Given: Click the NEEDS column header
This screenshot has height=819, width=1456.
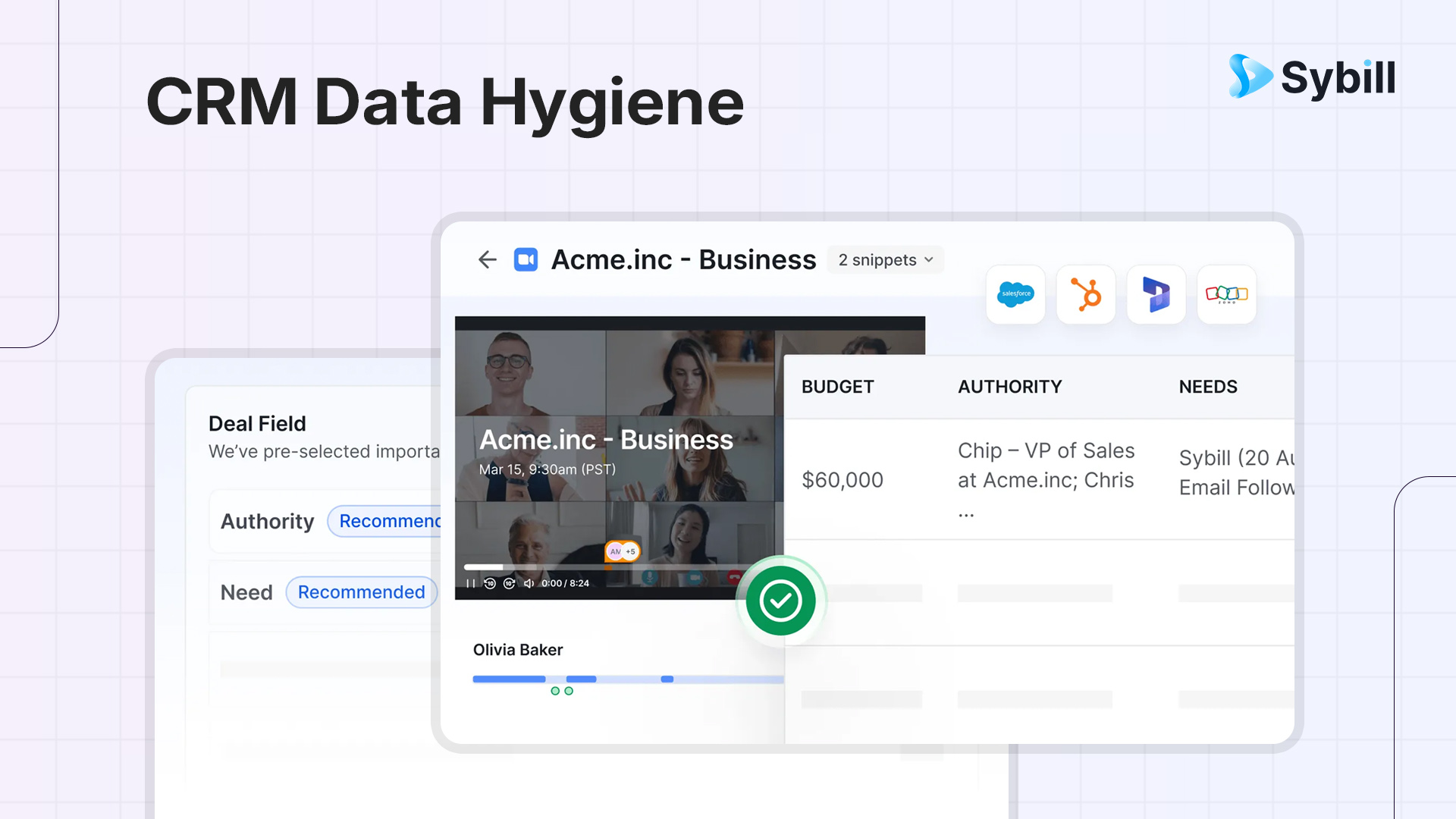Looking at the screenshot, I should [1208, 387].
